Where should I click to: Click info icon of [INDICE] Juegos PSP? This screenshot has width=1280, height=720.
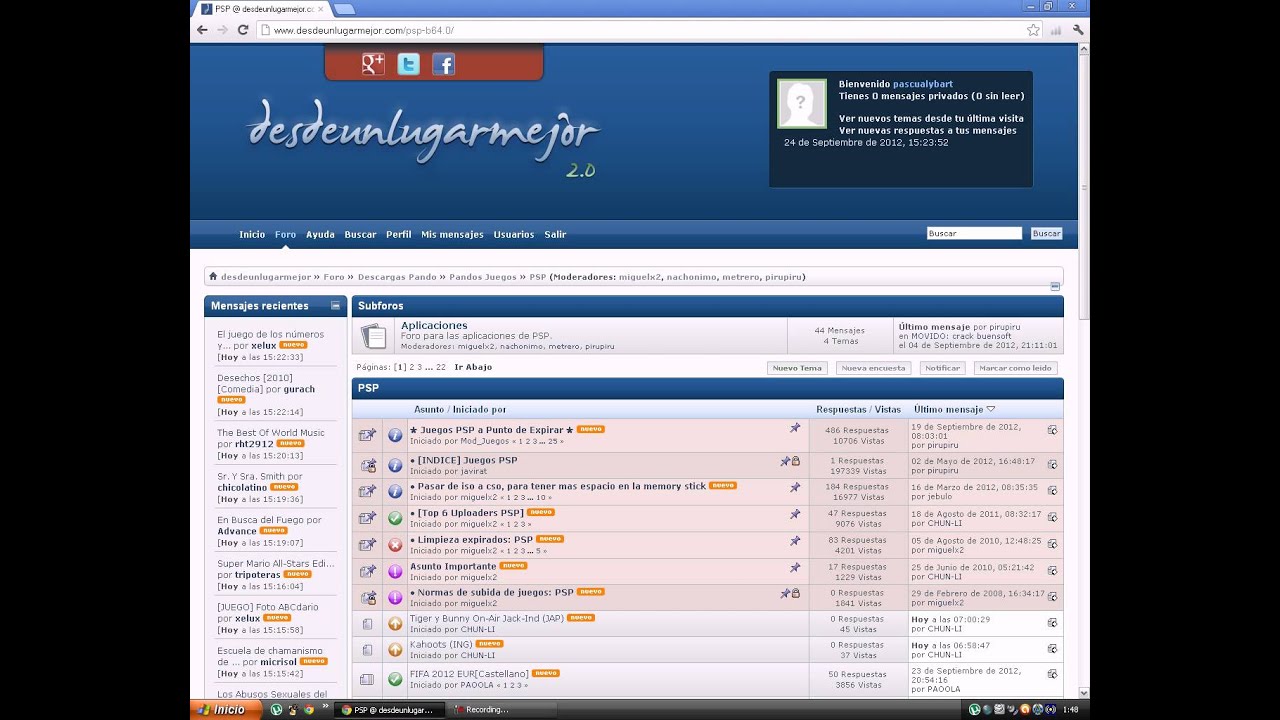pos(395,465)
